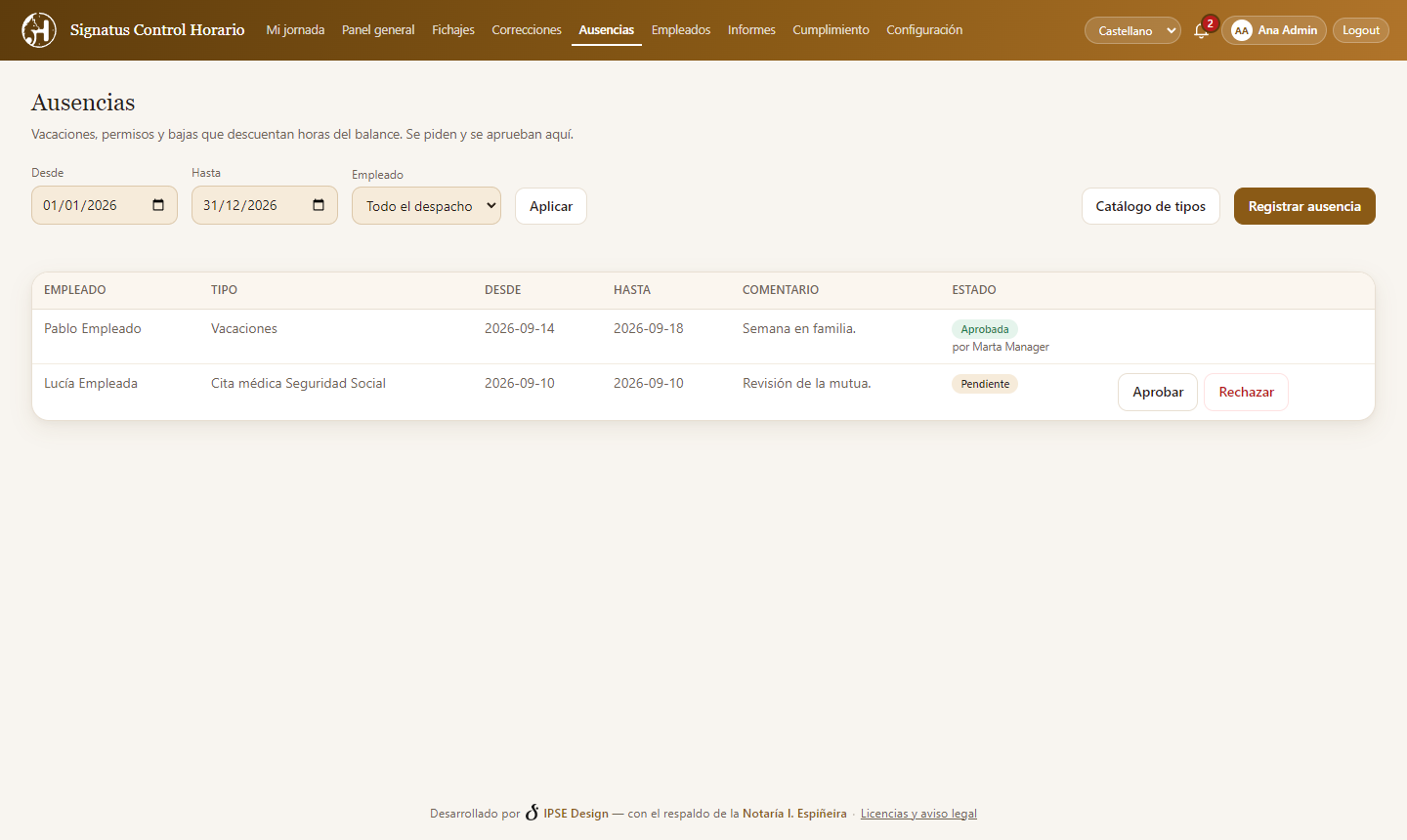Click the 2026-09-18 end date cell
Screen dimensions: 1407x840
[649, 328]
